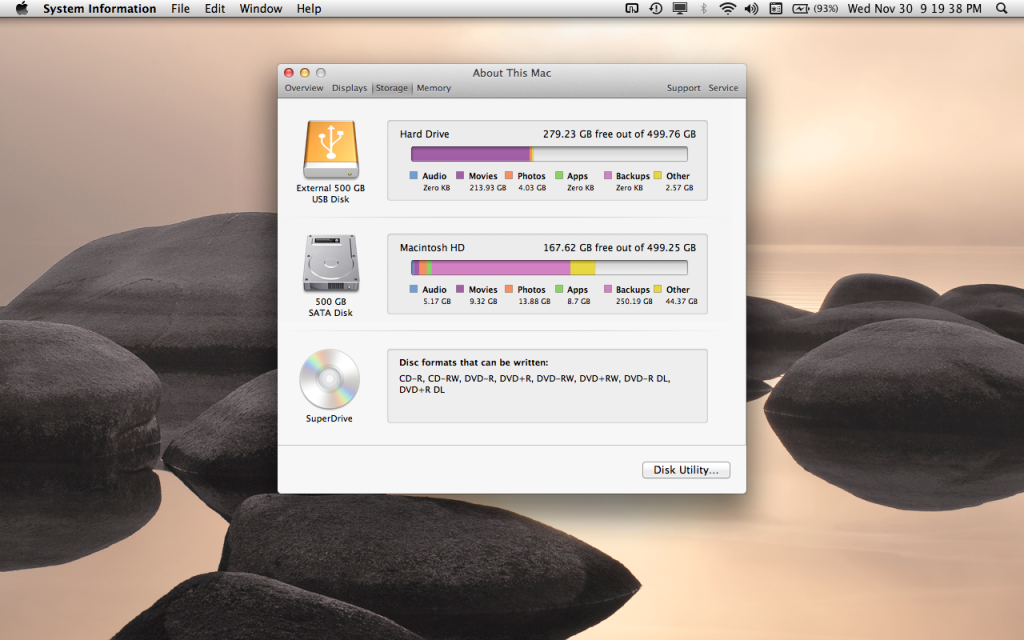Image resolution: width=1024 pixels, height=640 pixels.
Task: Launch Disk Utility button
Action: click(x=686, y=470)
